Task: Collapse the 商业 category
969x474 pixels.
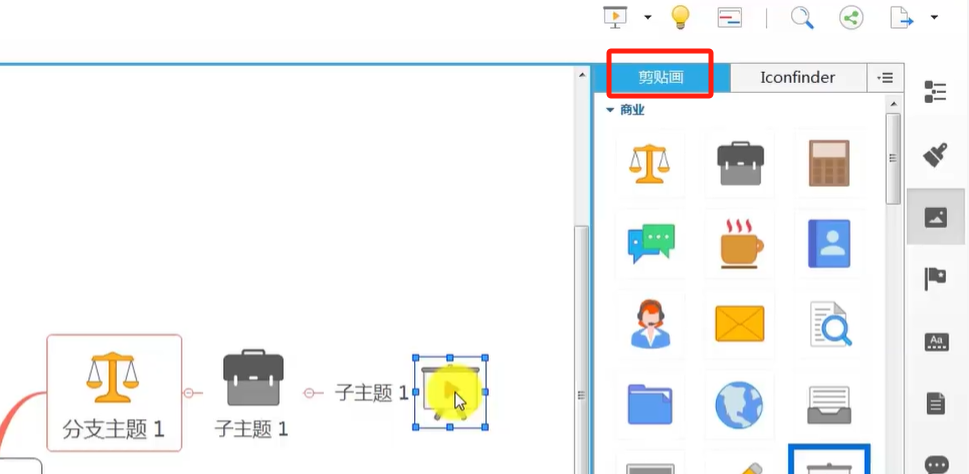Action: [610, 111]
